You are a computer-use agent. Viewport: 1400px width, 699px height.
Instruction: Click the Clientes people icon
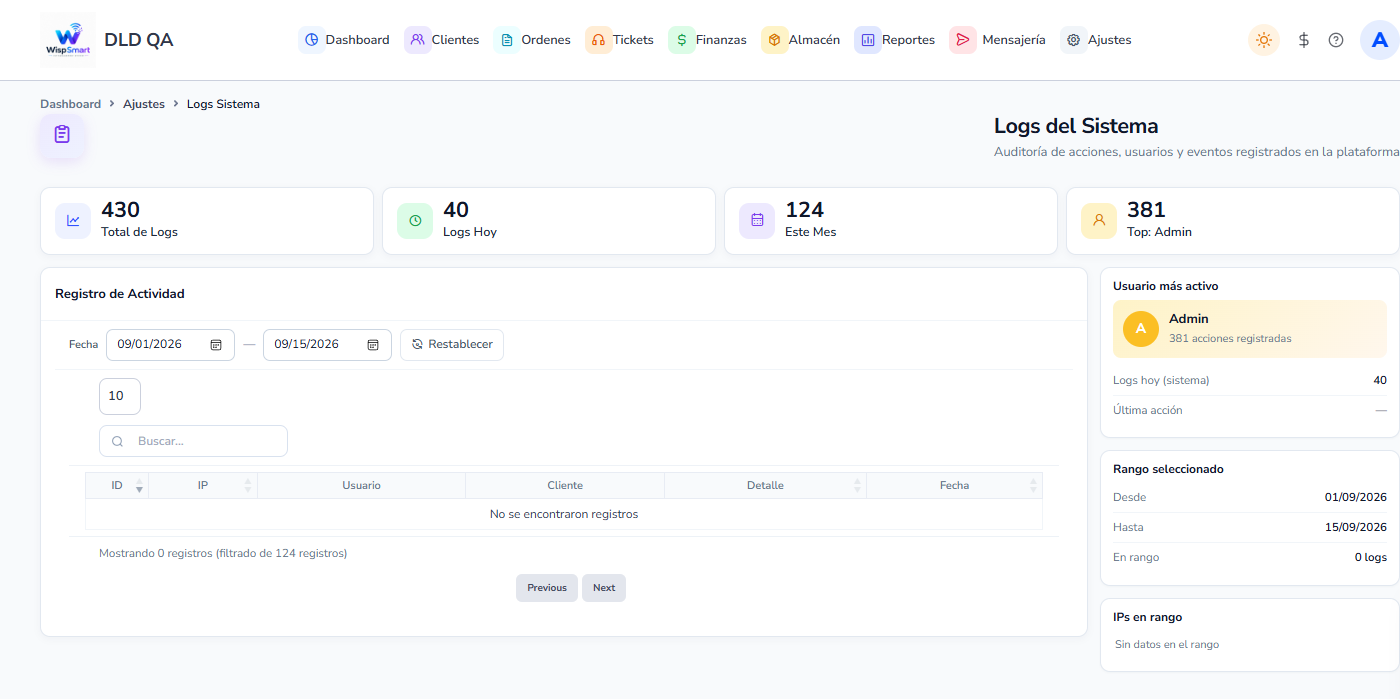[418, 40]
